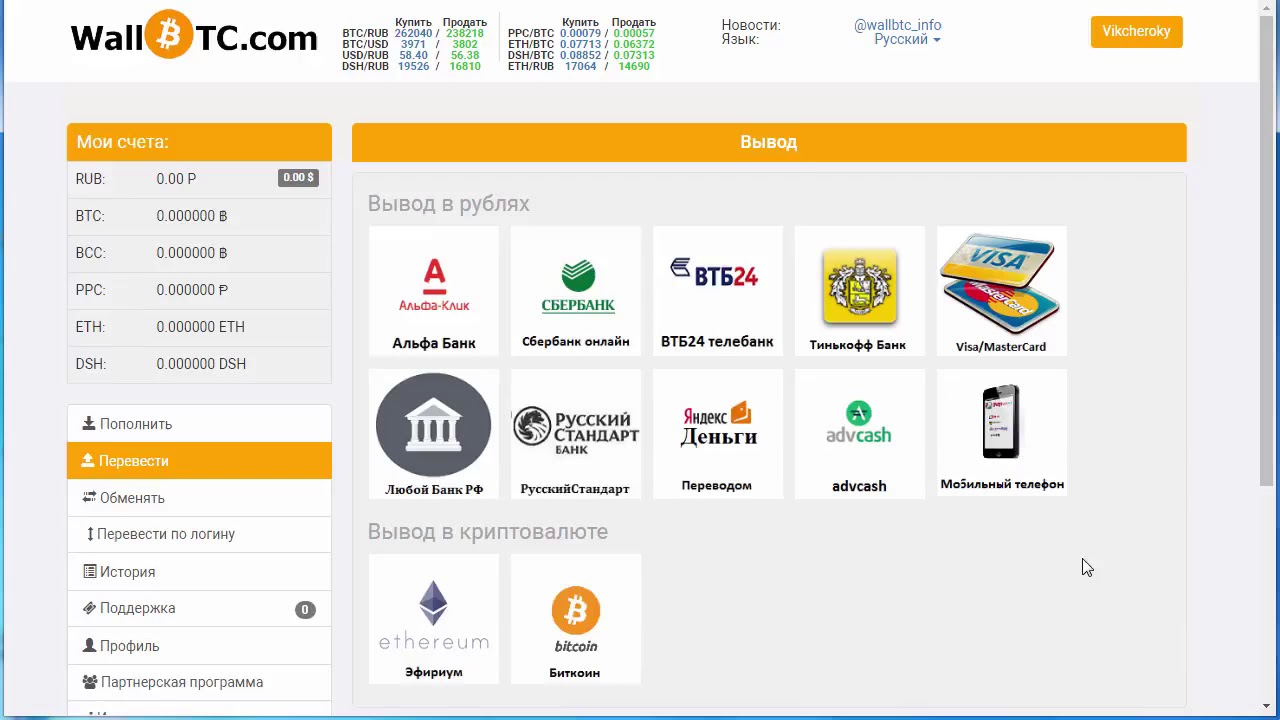This screenshot has height=720, width=1280.
Task: Click BTC/USD rate row
Action: click(x=413, y=44)
